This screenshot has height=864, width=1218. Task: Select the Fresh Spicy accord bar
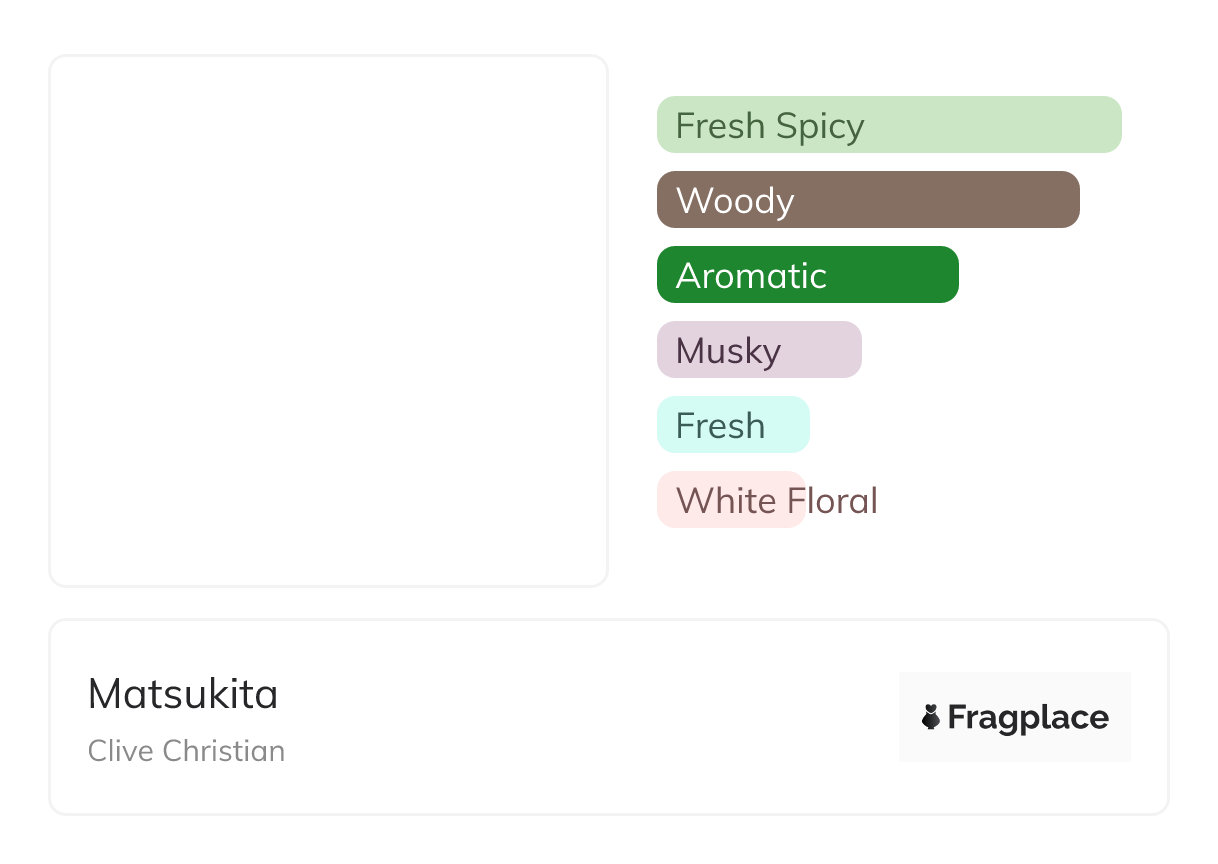[x=889, y=125]
